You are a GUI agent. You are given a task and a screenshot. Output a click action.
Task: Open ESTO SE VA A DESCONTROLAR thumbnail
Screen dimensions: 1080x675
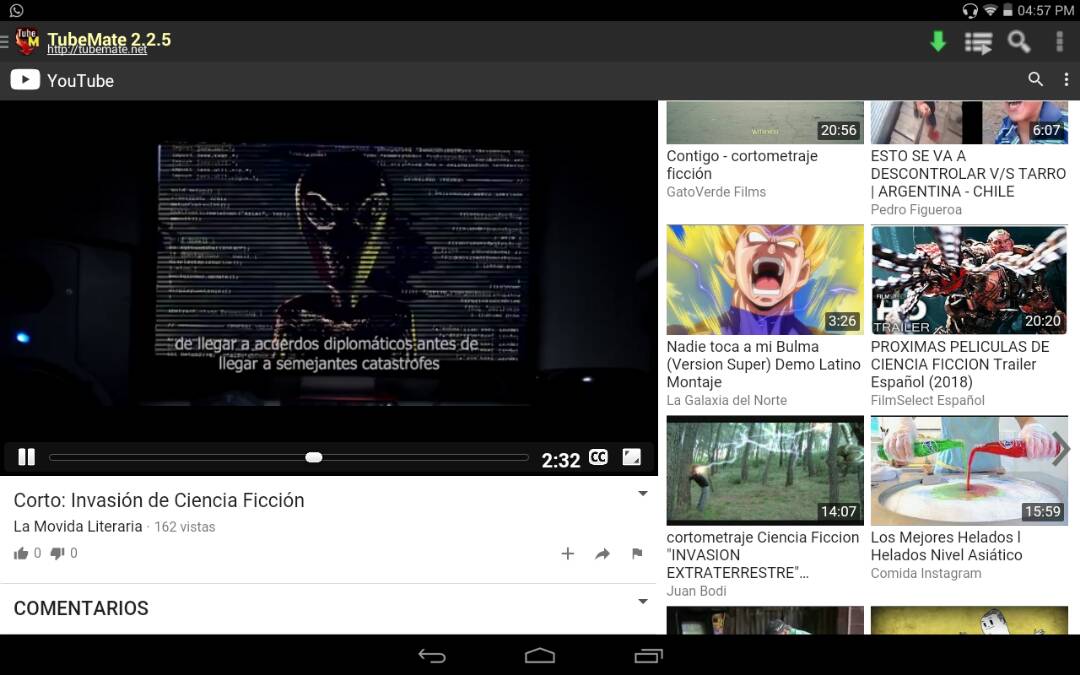pyautogui.click(x=969, y=122)
